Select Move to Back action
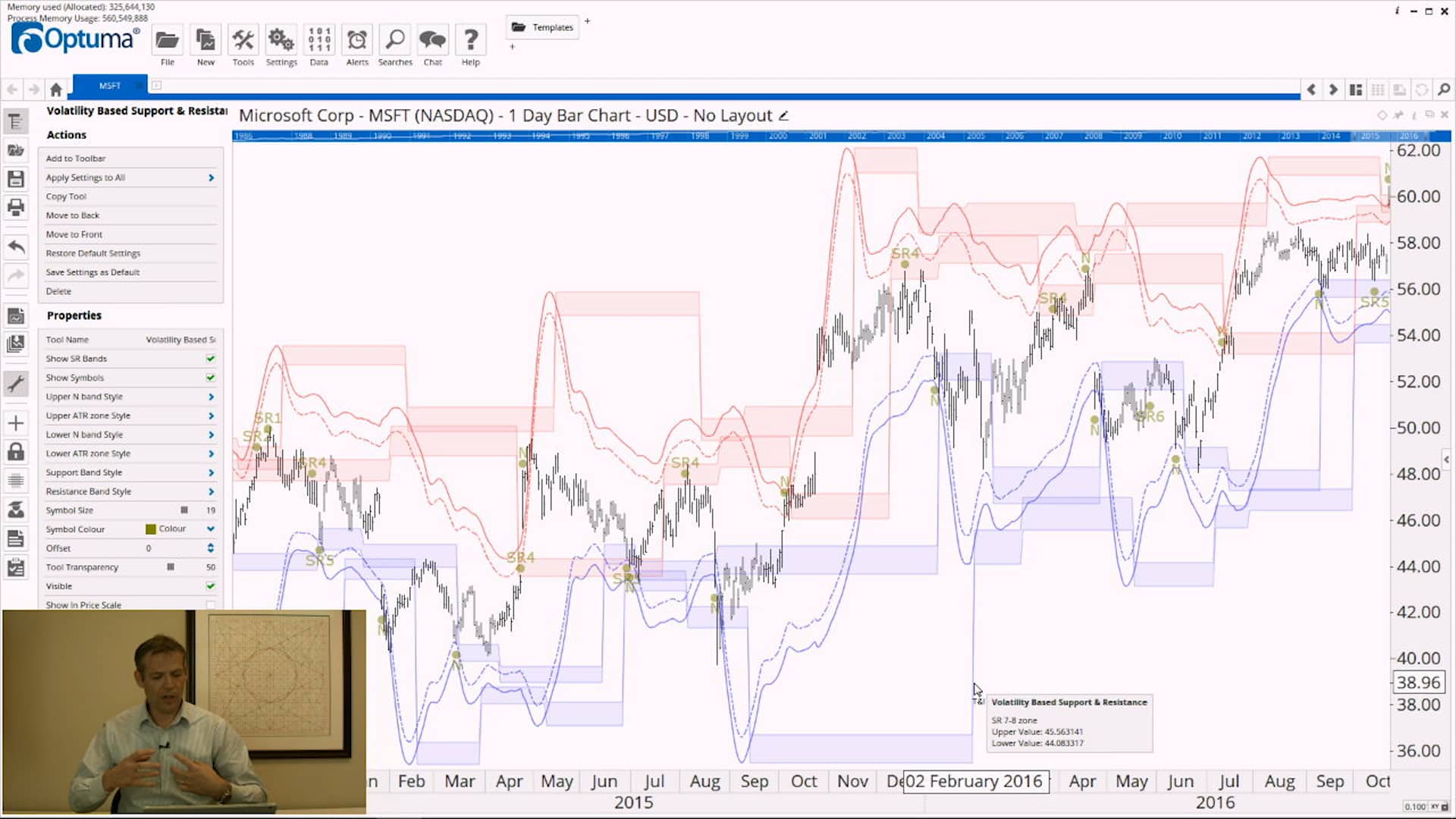Screen dimensions: 1456x819 point(72,215)
